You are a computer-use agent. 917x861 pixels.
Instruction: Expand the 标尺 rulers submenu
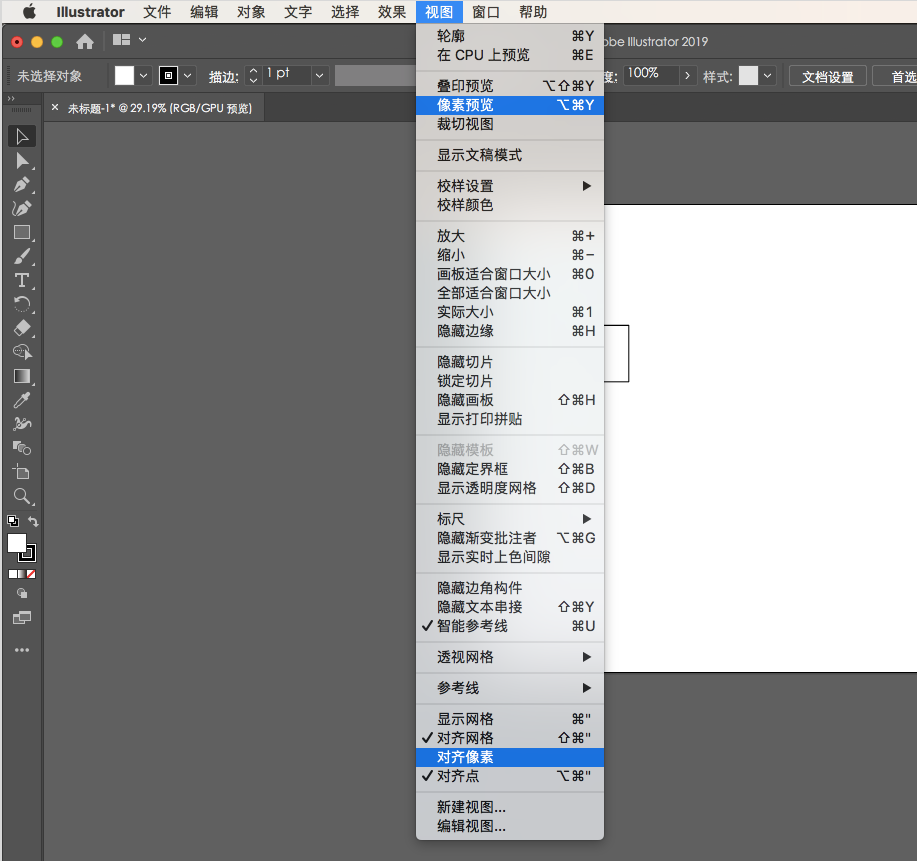[510, 519]
